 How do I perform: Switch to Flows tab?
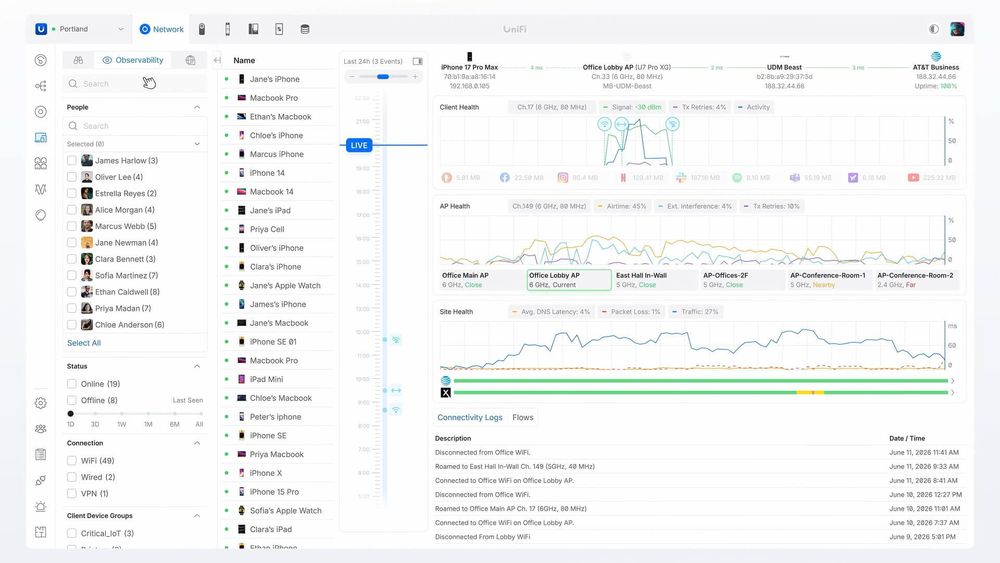[x=523, y=418]
